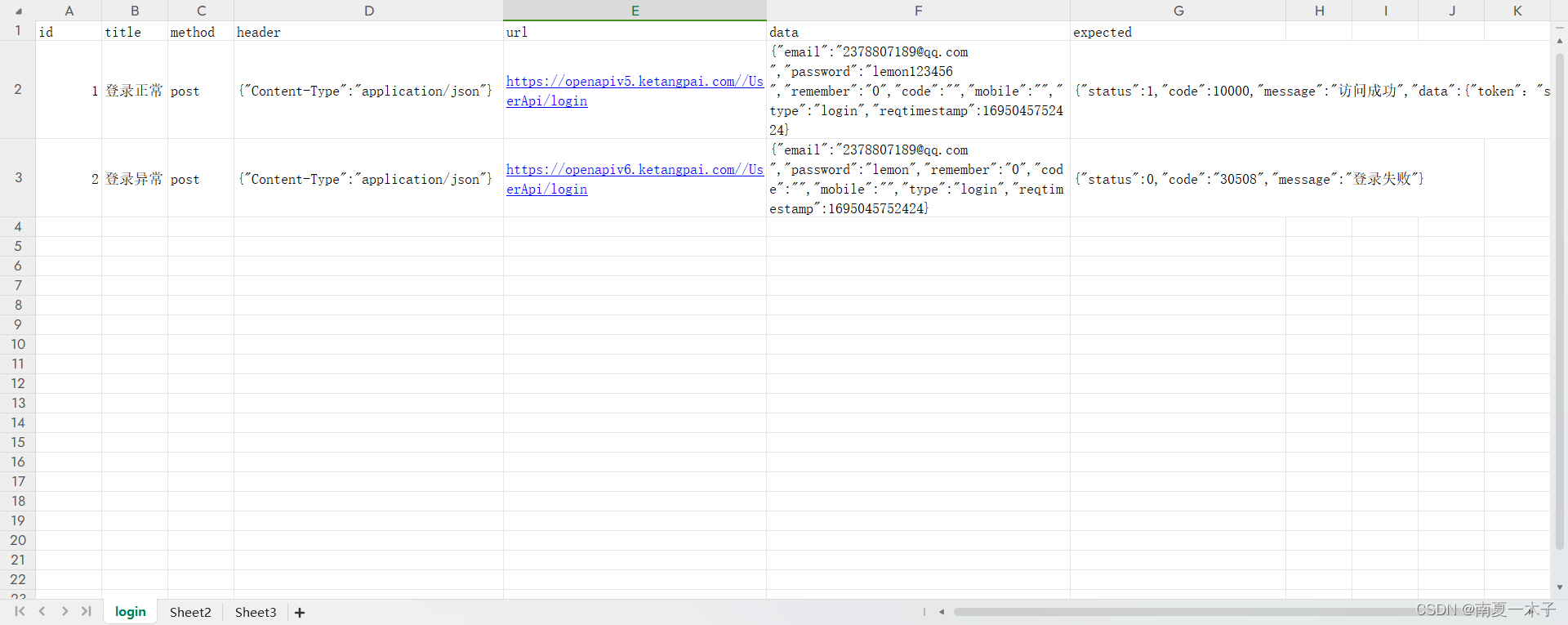This screenshot has width=1568, height=625.
Task: Open the openapiv5 login URL link
Action: [635, 91]
